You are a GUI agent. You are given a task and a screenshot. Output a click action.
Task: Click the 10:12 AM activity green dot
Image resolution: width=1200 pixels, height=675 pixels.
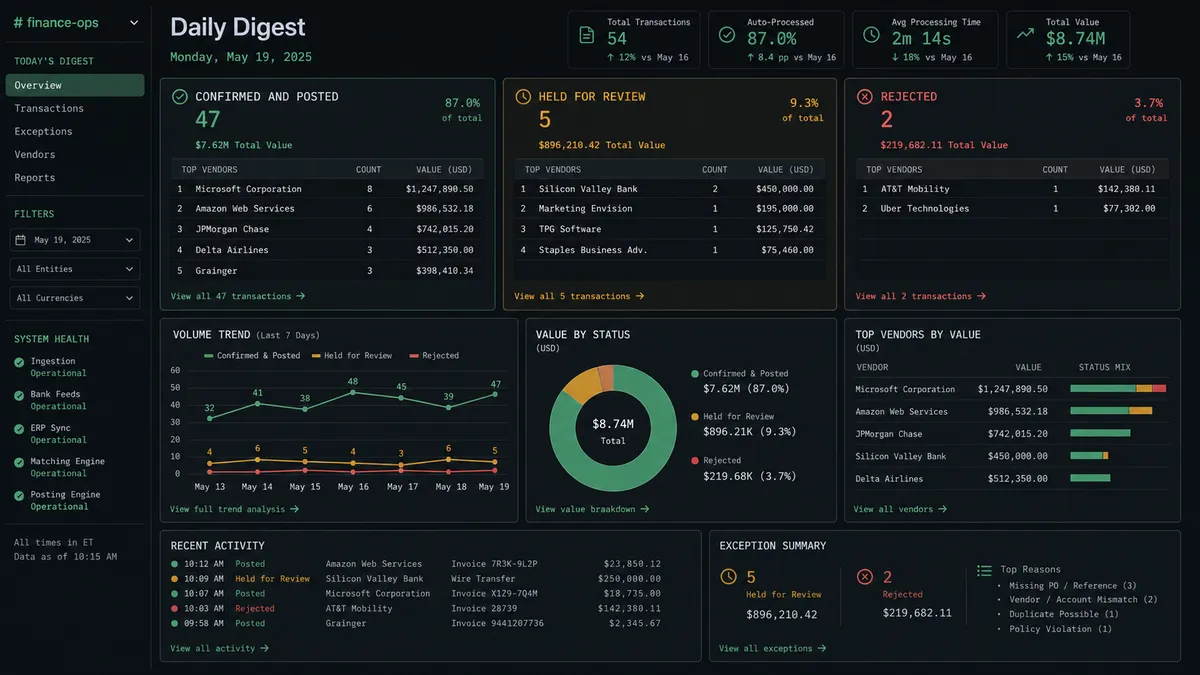[x=175, y=564]
